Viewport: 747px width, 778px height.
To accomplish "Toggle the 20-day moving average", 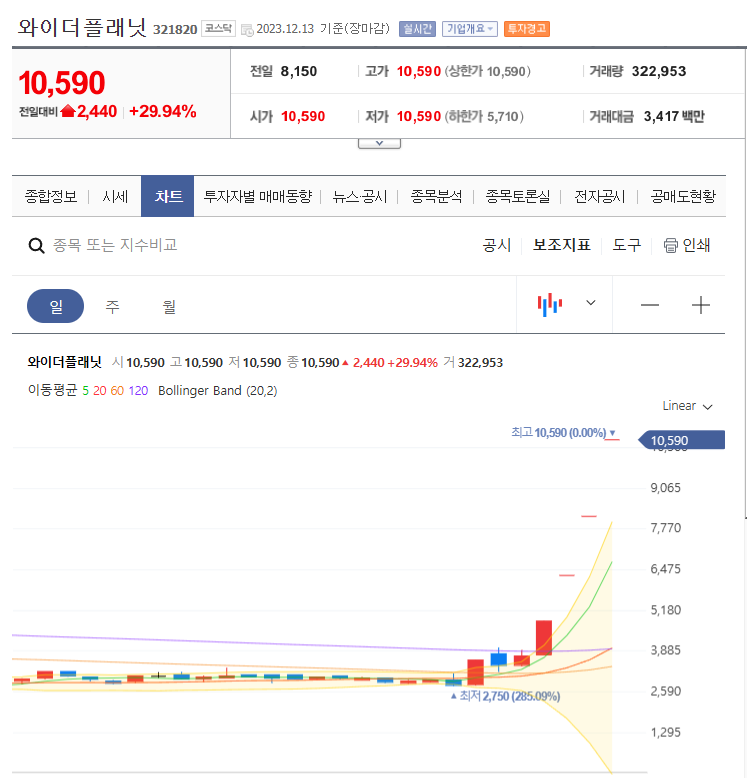I will (100, 391).
